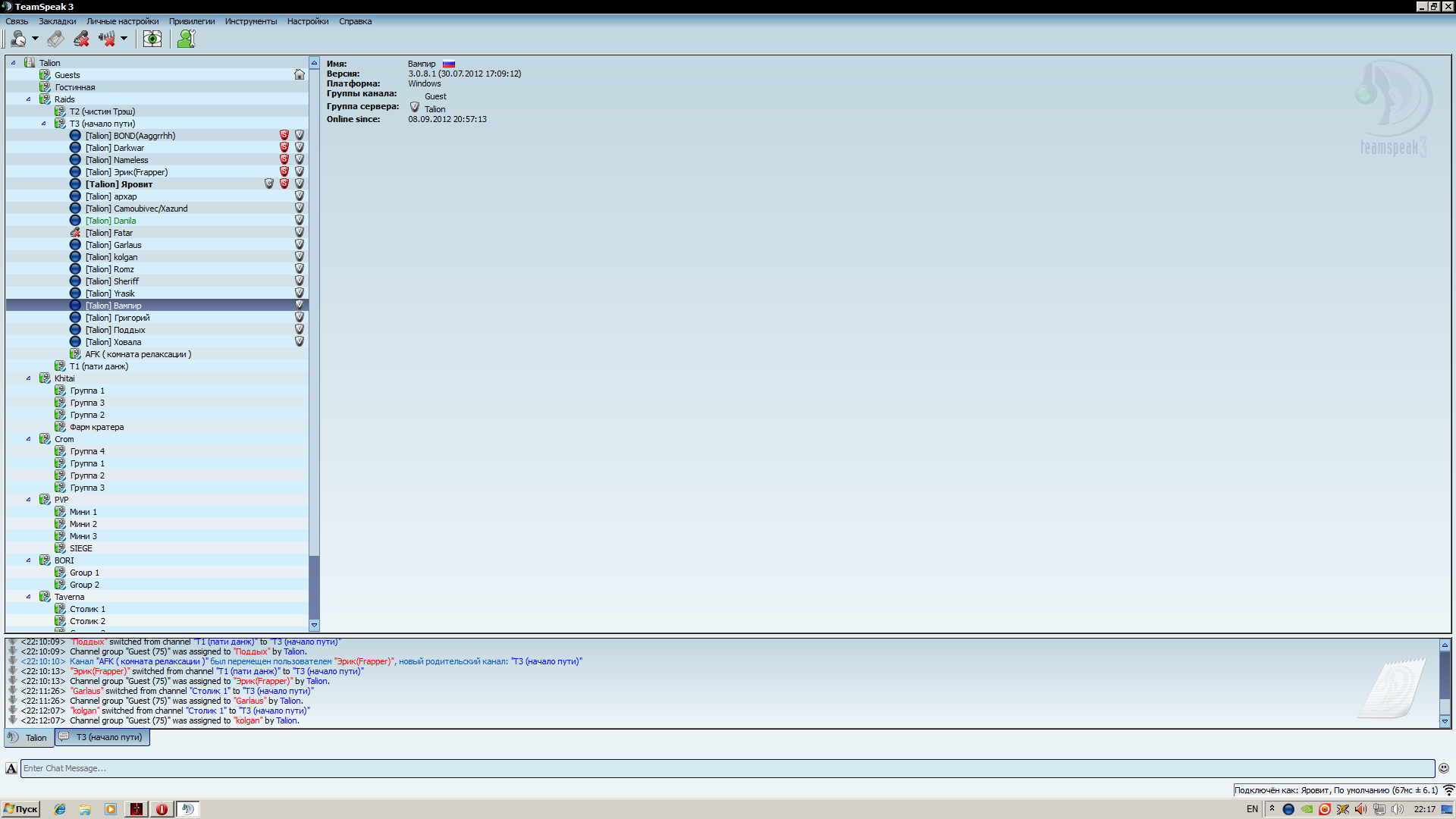Collapse the BORI channel group
Image resolution: width=1456 pixels, height=819 pixels.
[29, 560]
